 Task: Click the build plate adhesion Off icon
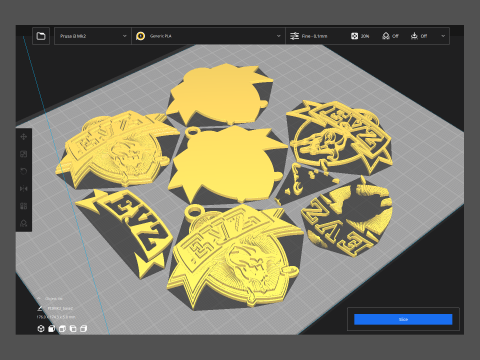(414, 36)
